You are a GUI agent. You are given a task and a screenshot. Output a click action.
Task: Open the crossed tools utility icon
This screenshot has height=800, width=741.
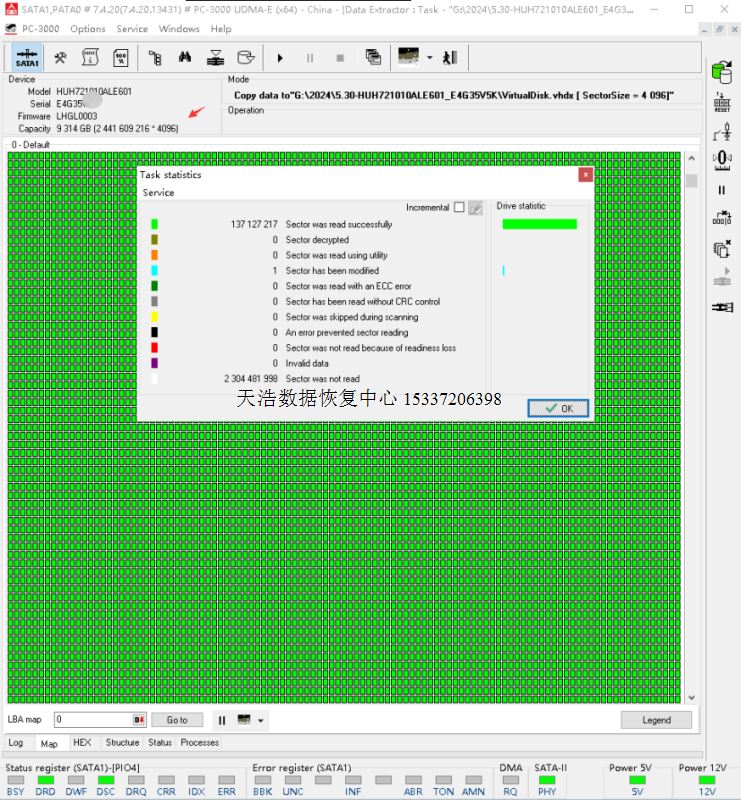[x=60, y=58]
